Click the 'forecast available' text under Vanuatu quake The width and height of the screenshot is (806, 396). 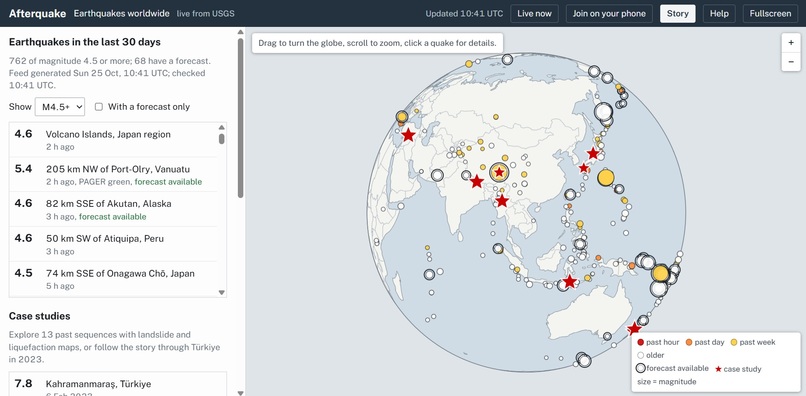click(x=168, y=182)
